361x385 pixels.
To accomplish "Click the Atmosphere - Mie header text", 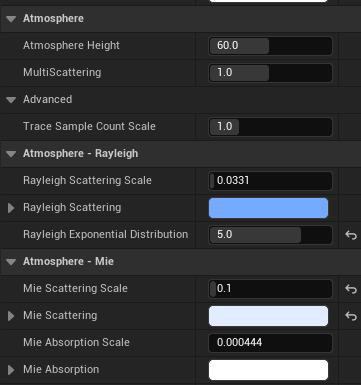I will click(x=68, y=261).
